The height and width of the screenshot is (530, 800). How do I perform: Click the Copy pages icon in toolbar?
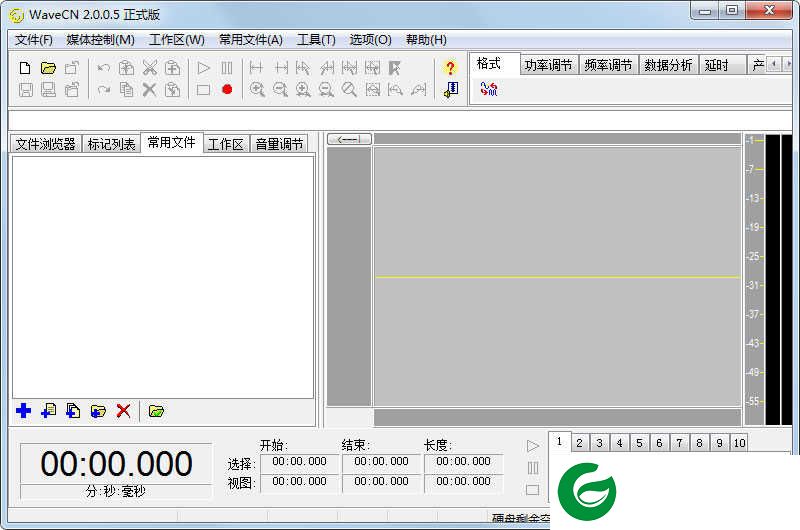pyautogui.click(x=127, y=90)
